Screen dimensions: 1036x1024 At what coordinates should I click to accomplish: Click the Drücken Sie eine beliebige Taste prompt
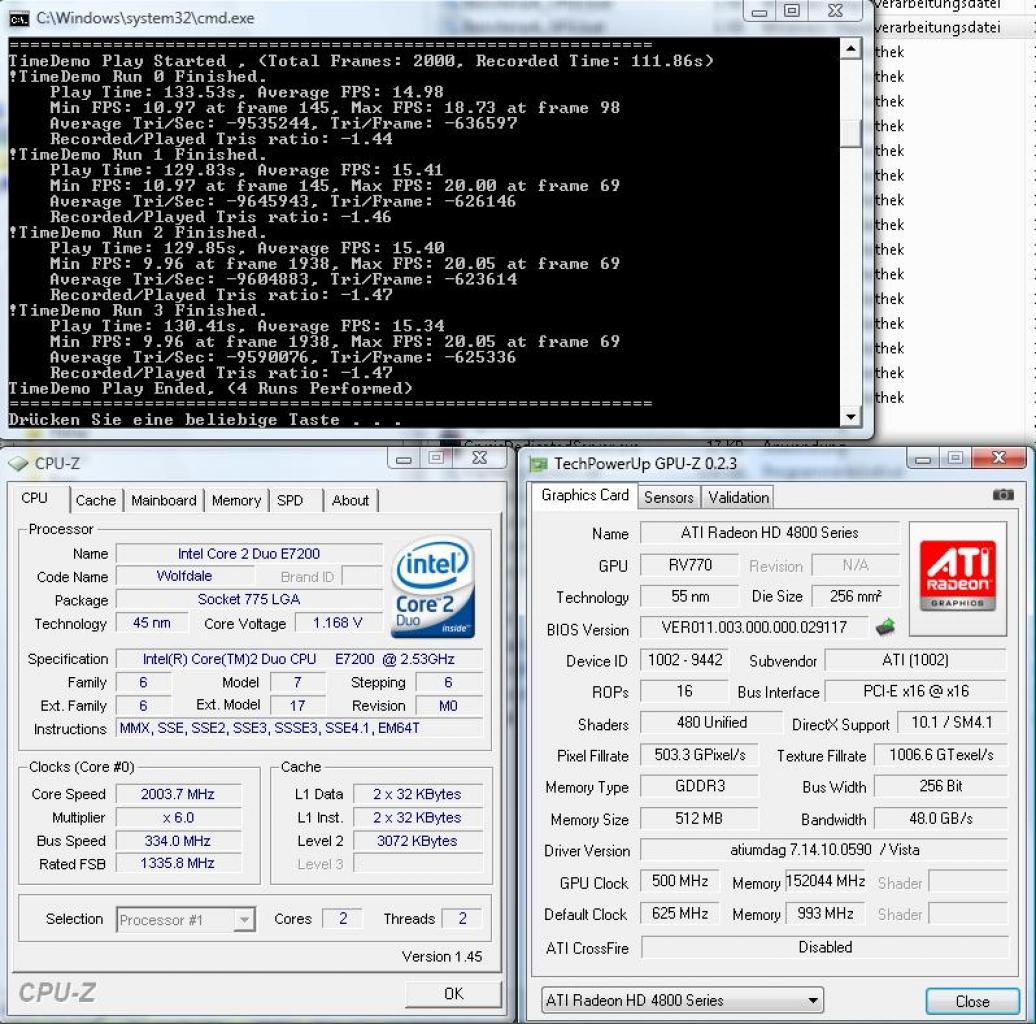205,420
